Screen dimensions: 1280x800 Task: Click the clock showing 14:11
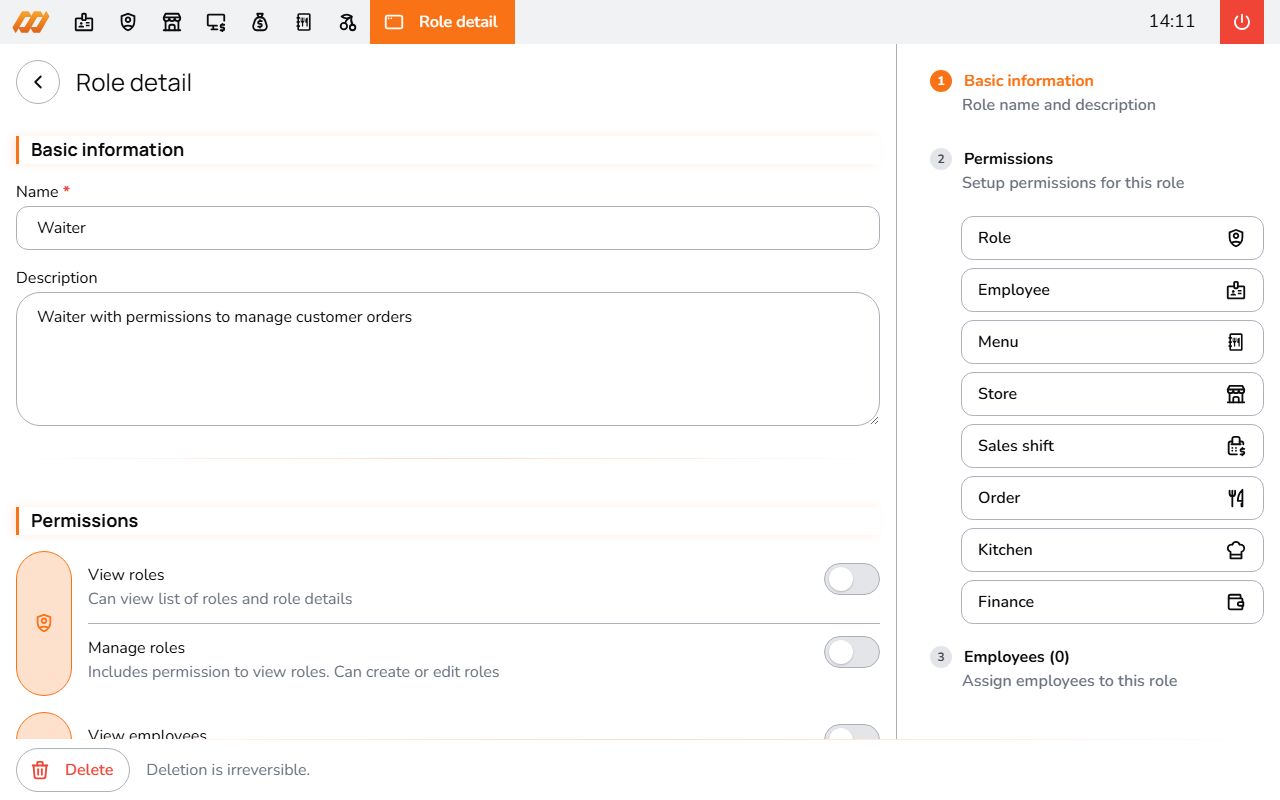(x=1172, y=22)
